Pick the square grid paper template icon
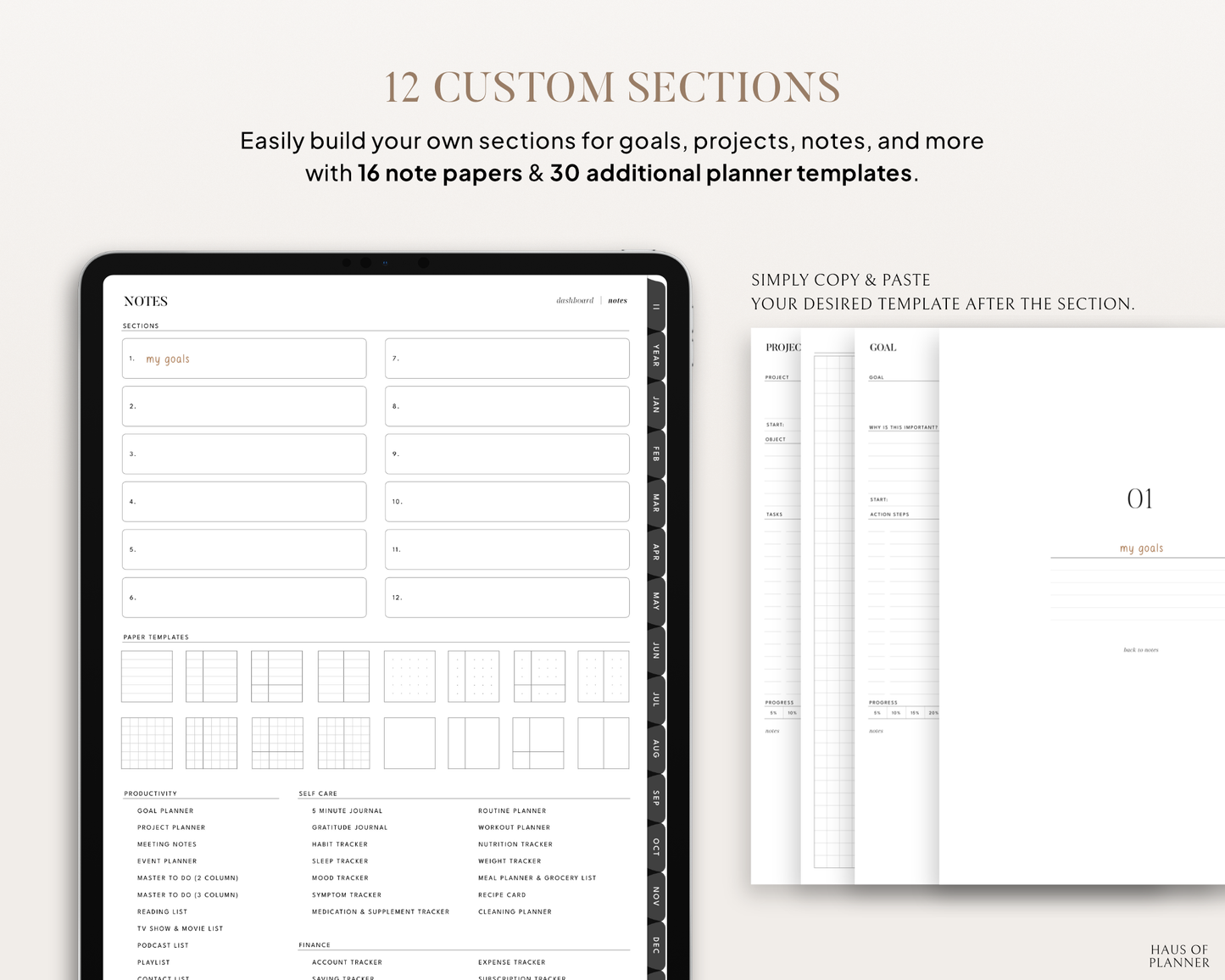 147,743
